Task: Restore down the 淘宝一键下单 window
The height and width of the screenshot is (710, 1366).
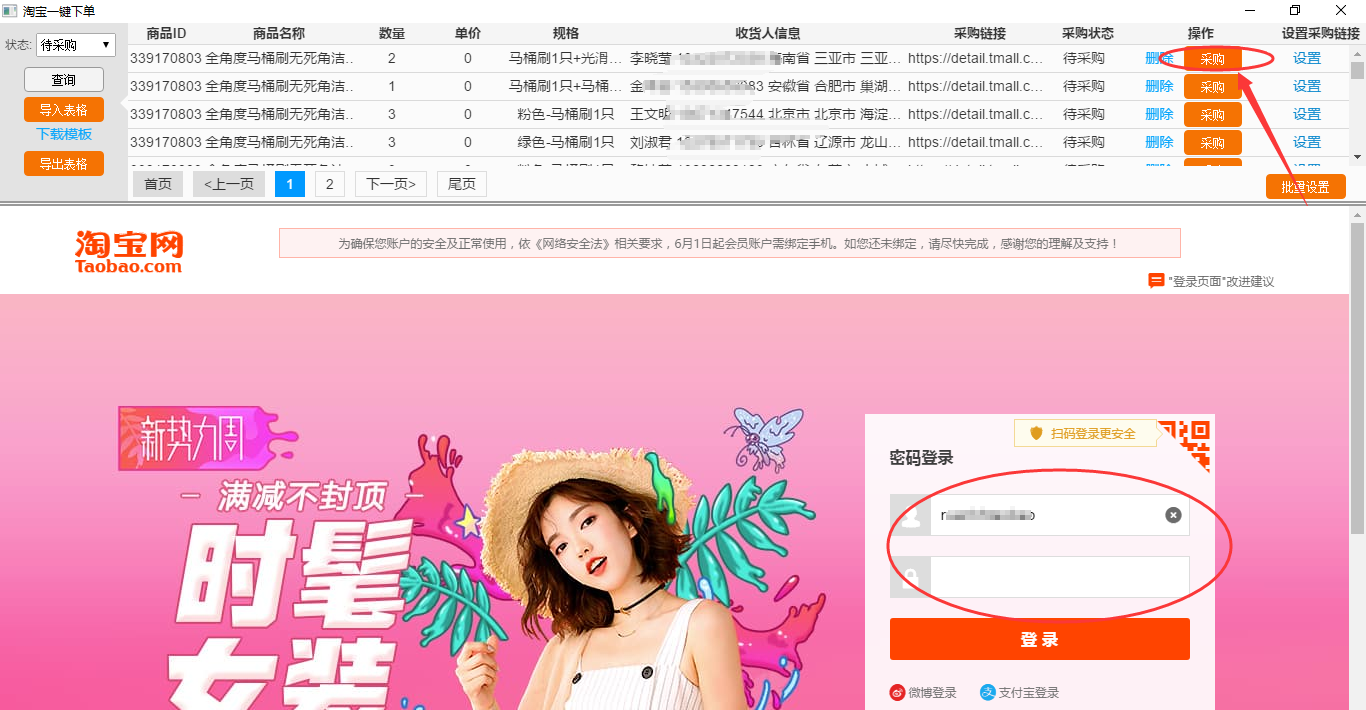Action: click(x=1295, y=10)
